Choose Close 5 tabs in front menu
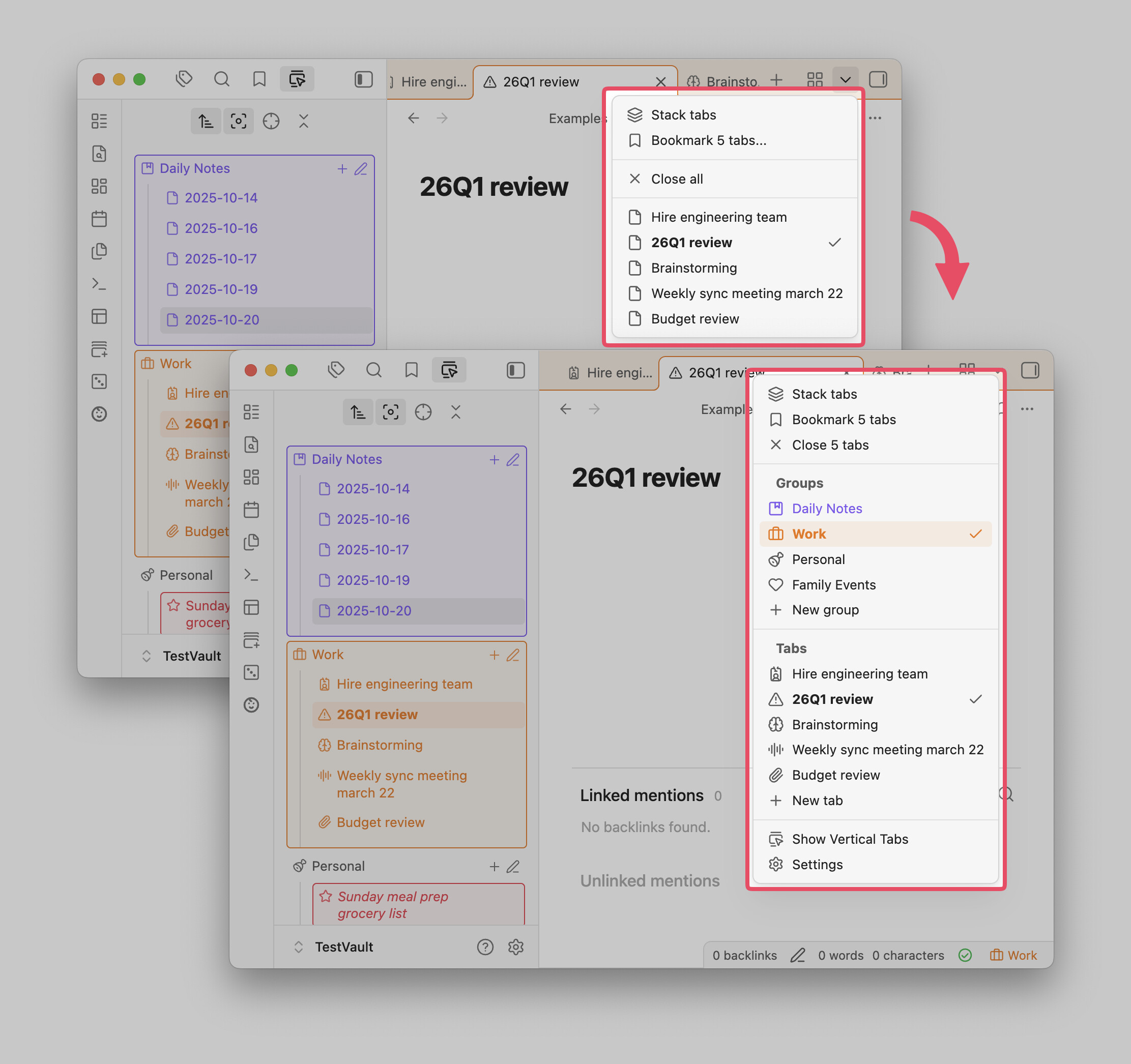The height and width of the screenshot is (1064, 1131). pos(876,445)
